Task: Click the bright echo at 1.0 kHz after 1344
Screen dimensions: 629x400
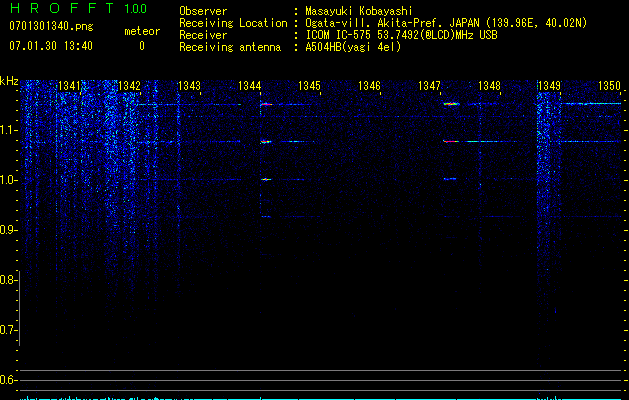Action: [x=266, y=179]
